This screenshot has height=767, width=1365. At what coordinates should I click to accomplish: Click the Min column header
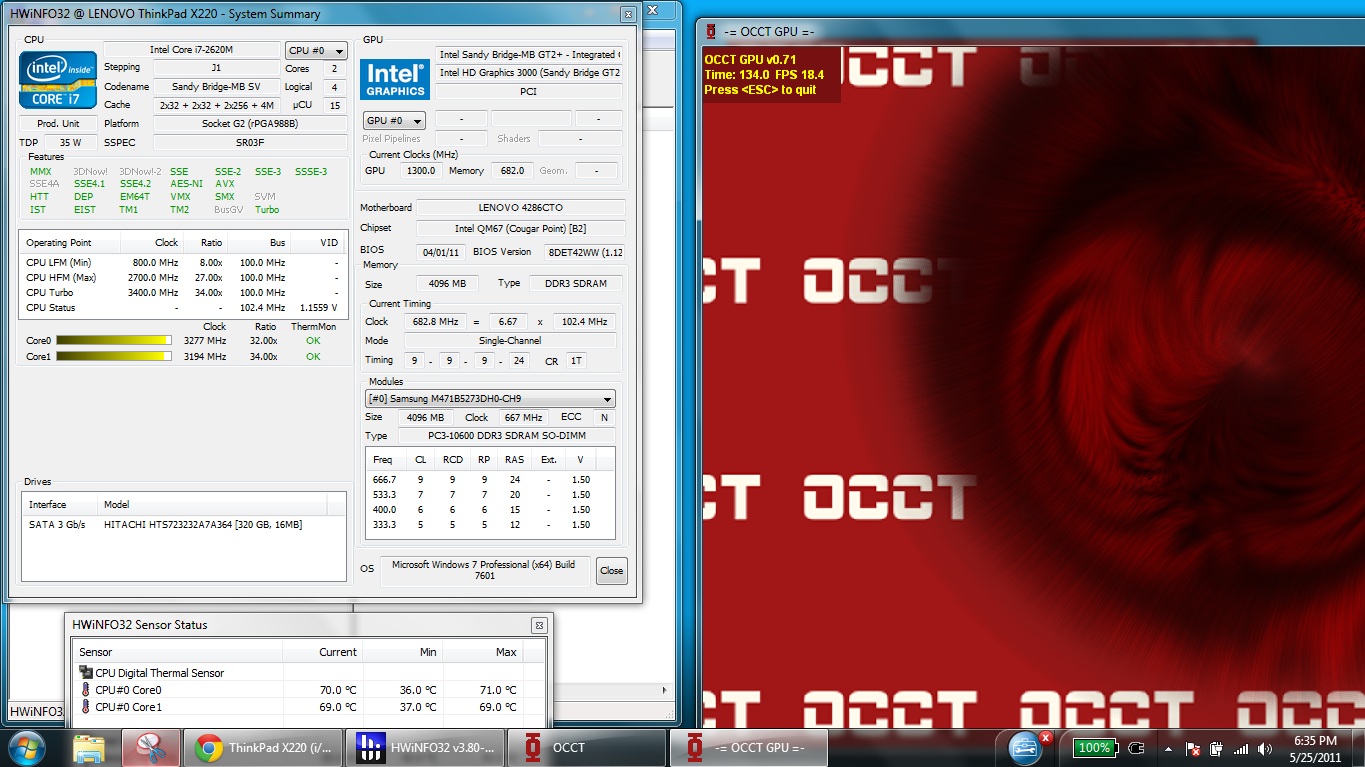pos(403,652)
